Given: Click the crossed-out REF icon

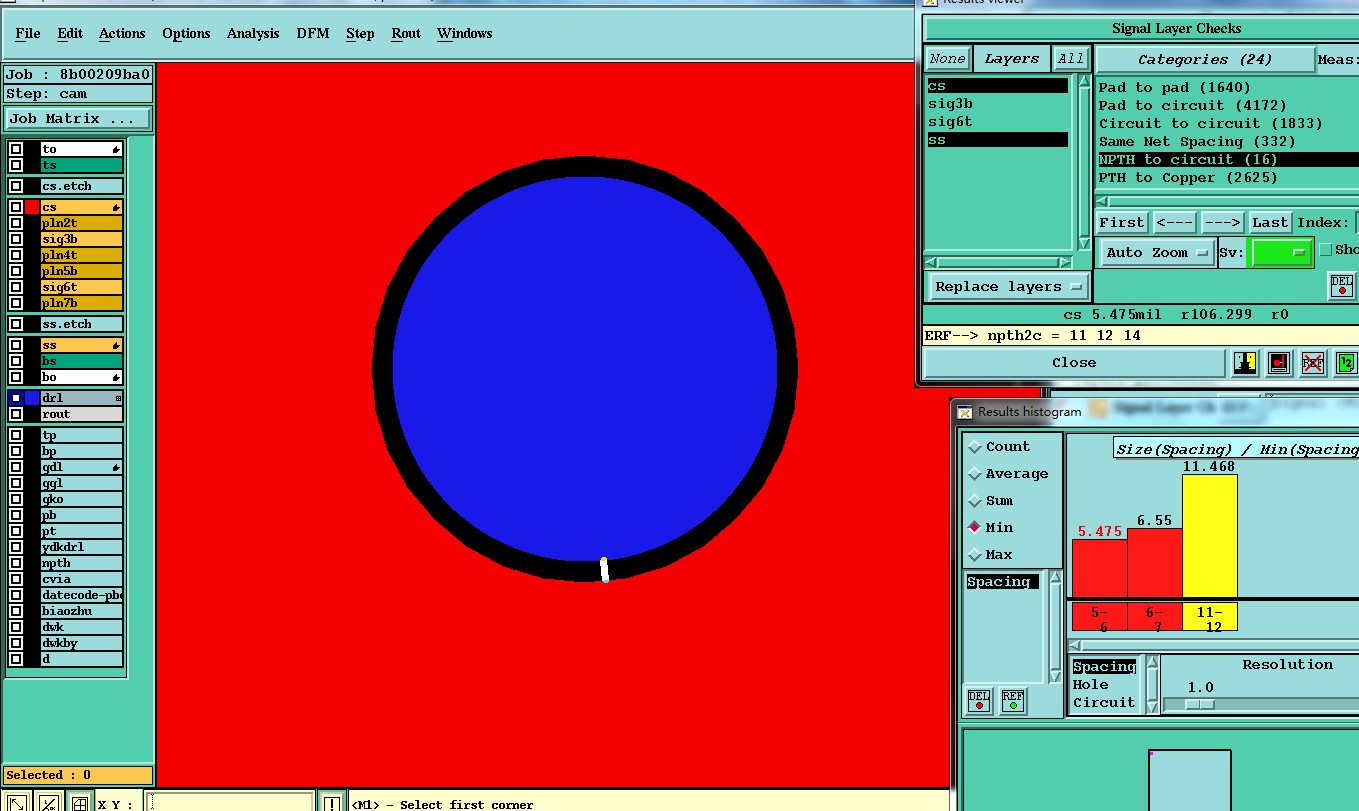Looking at the screenshot, I should coord(1313,363).
